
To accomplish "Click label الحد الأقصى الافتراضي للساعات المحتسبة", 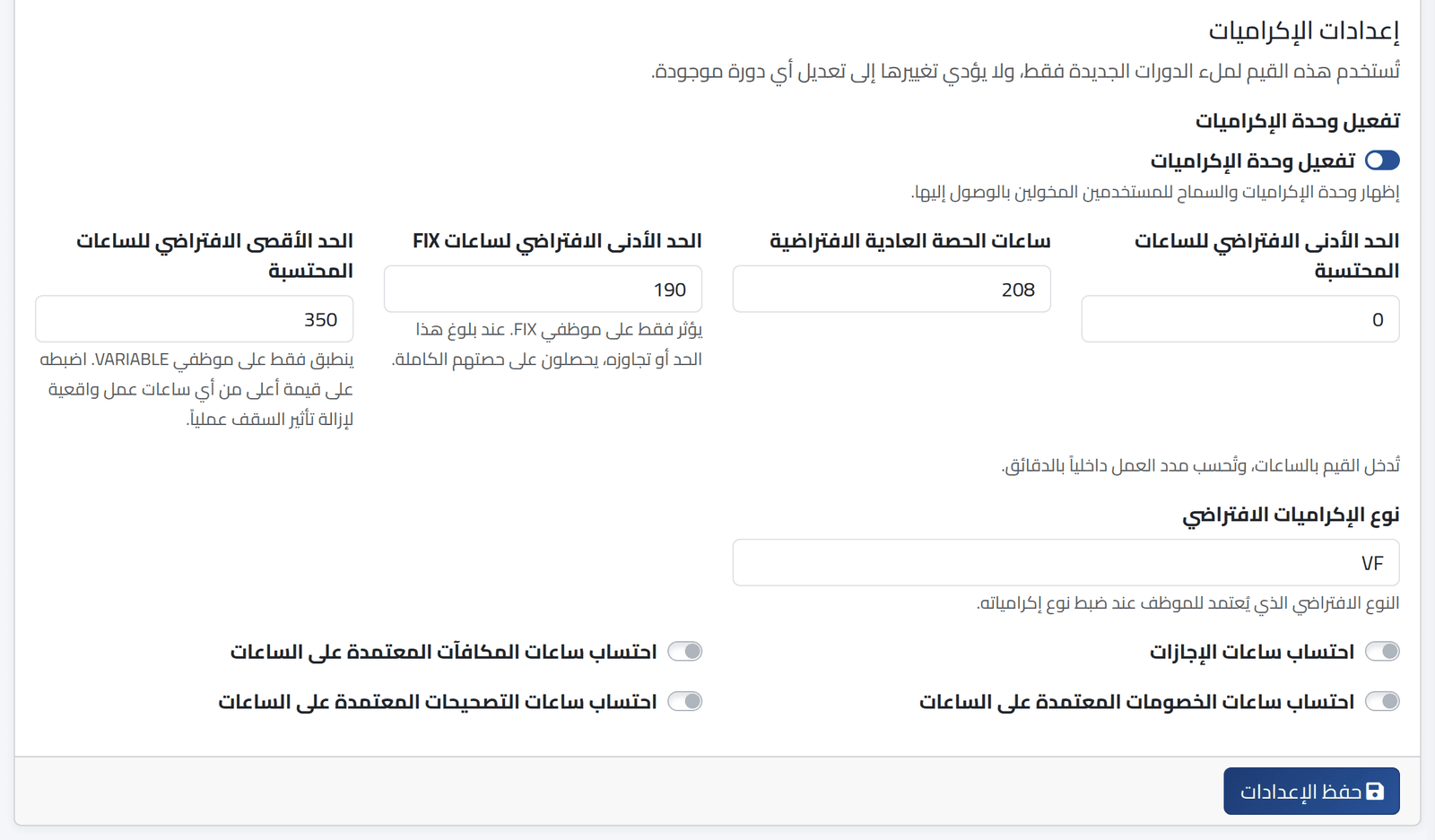I will click(214, 255).
